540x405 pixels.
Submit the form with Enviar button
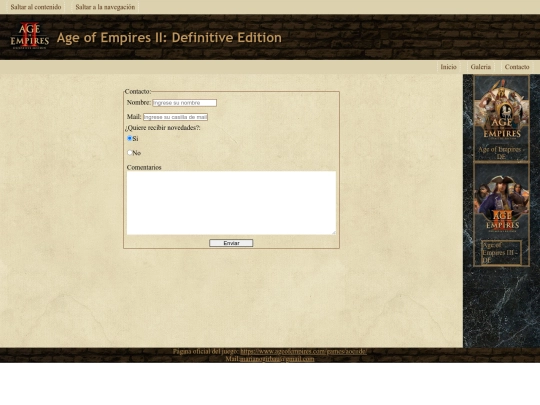231,243
